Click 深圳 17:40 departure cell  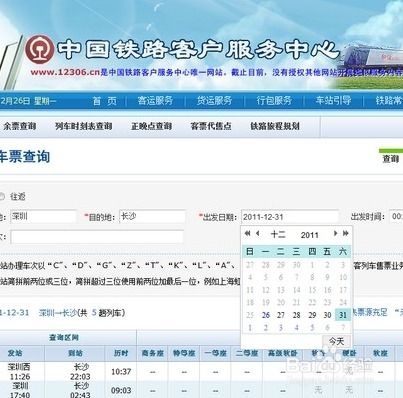[x=20, y=390]
